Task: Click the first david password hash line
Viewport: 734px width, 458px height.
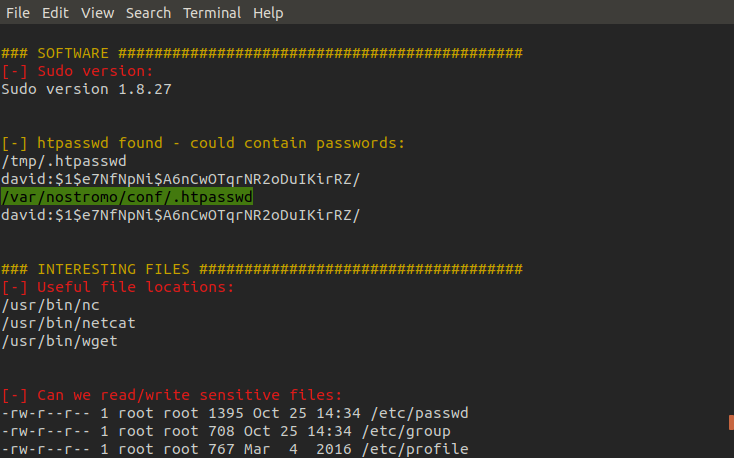Action: pyautogui.click(x=181, y=179)
